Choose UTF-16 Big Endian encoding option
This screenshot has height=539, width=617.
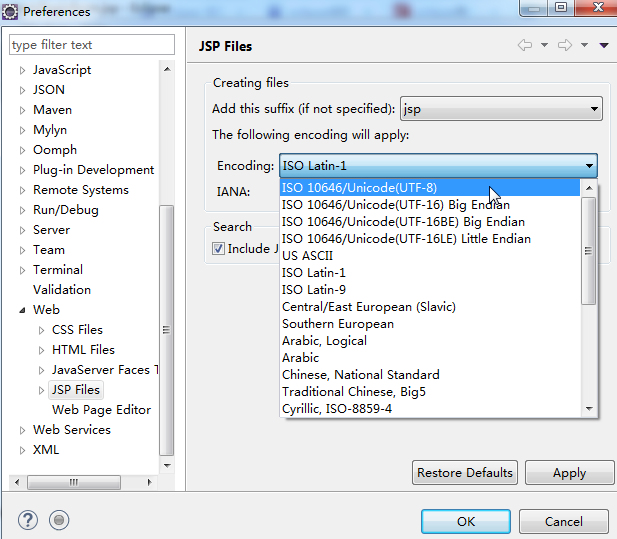click(x=430, y=205)
